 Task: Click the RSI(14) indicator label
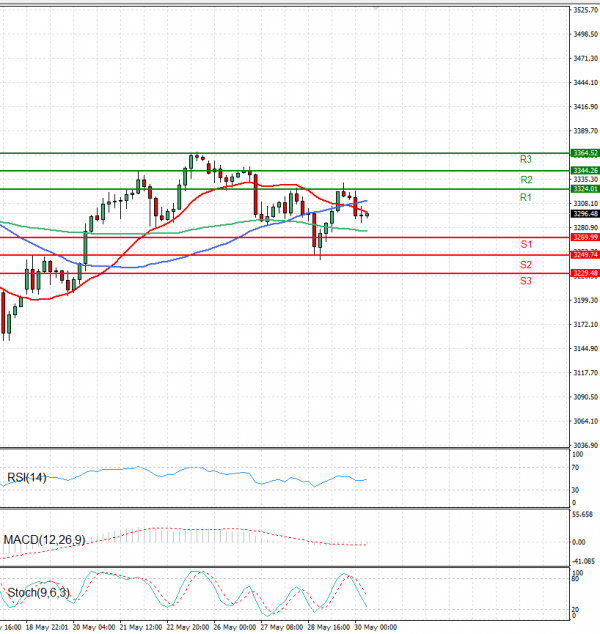(x=25, y=477)
